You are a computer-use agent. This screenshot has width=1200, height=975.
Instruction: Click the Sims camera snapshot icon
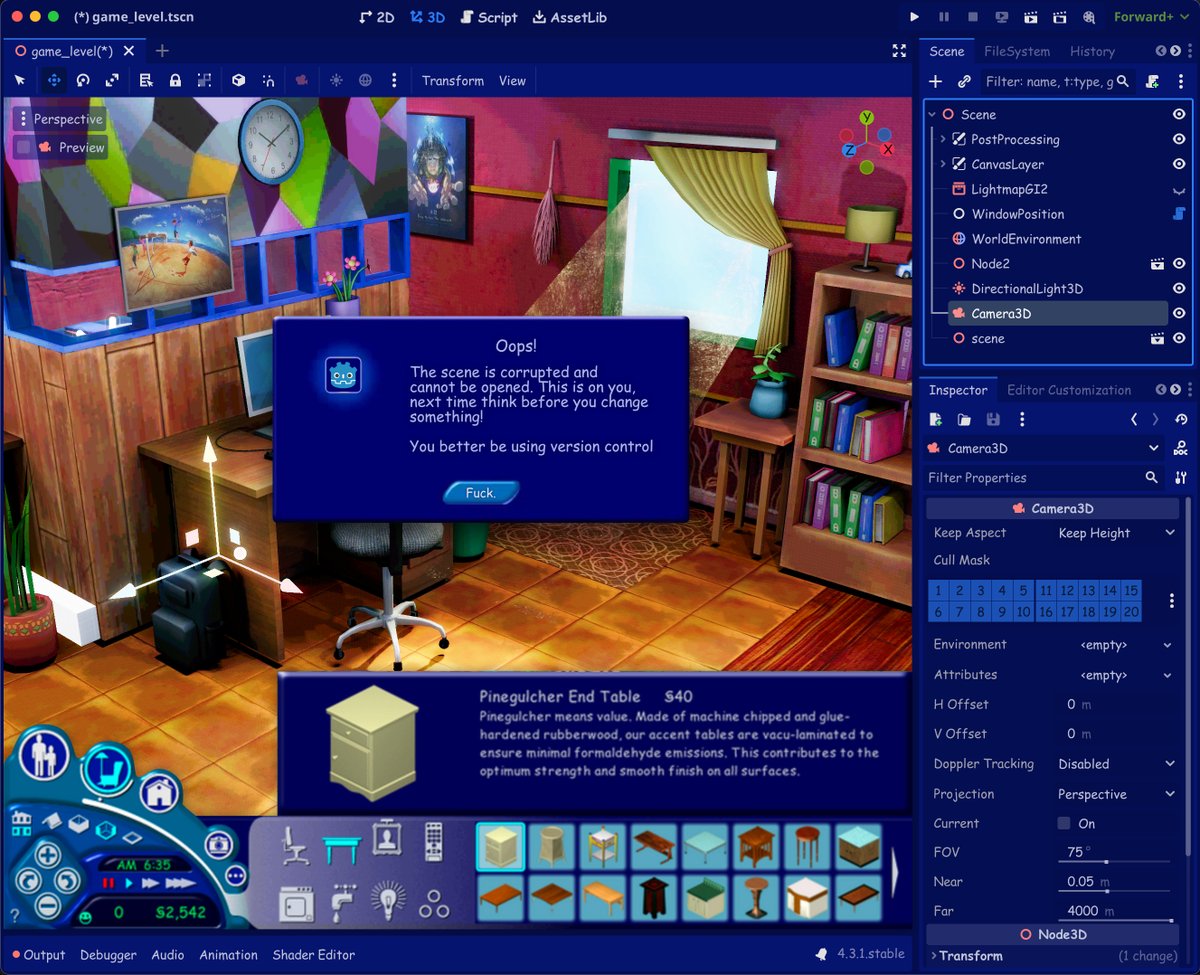[219, 845]
